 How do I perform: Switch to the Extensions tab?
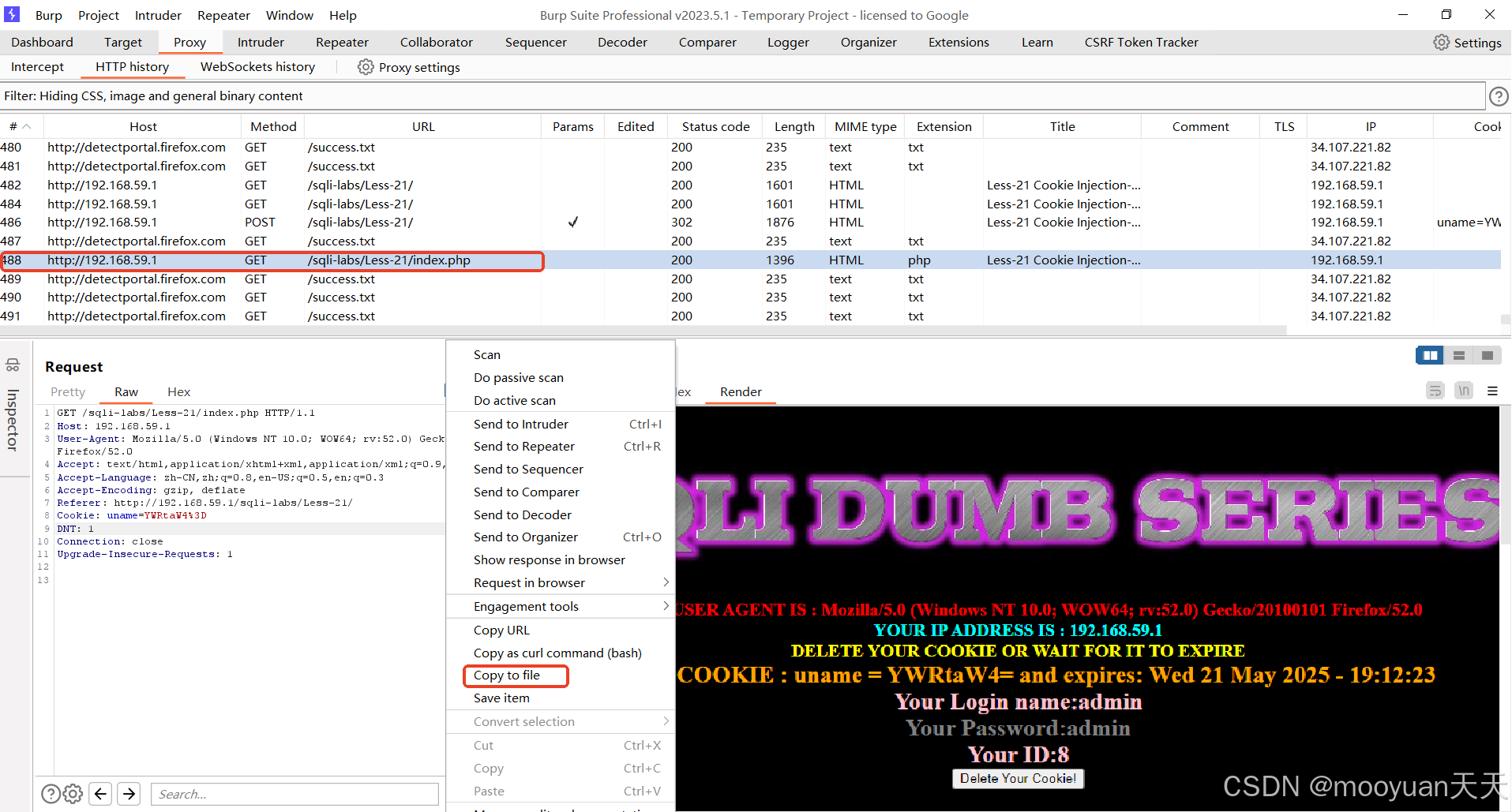(x=959, y=42)
